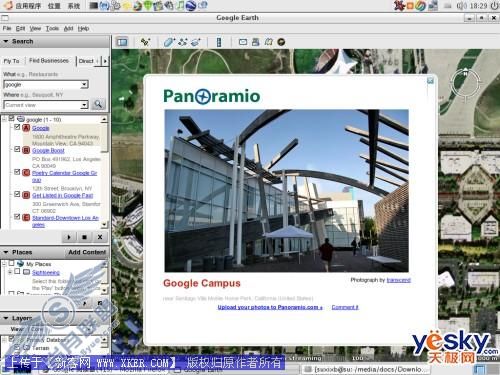The image size is (500, 375).
Task: Click the Add Polygon toolbar icon
Action: [169, 42]
